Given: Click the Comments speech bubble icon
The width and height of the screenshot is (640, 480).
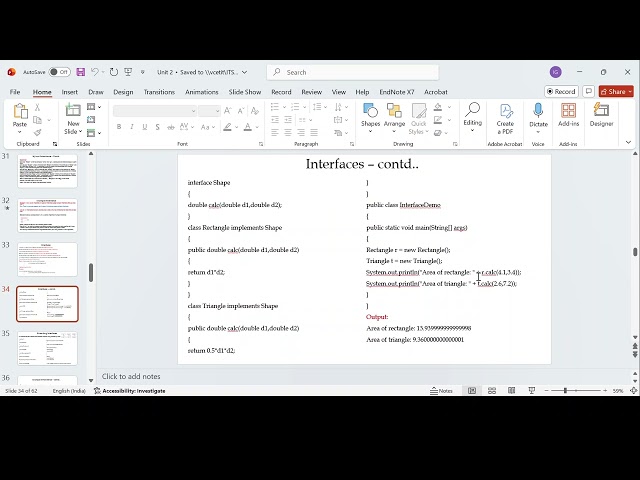Looking at the screenshot, I should 588,91.
